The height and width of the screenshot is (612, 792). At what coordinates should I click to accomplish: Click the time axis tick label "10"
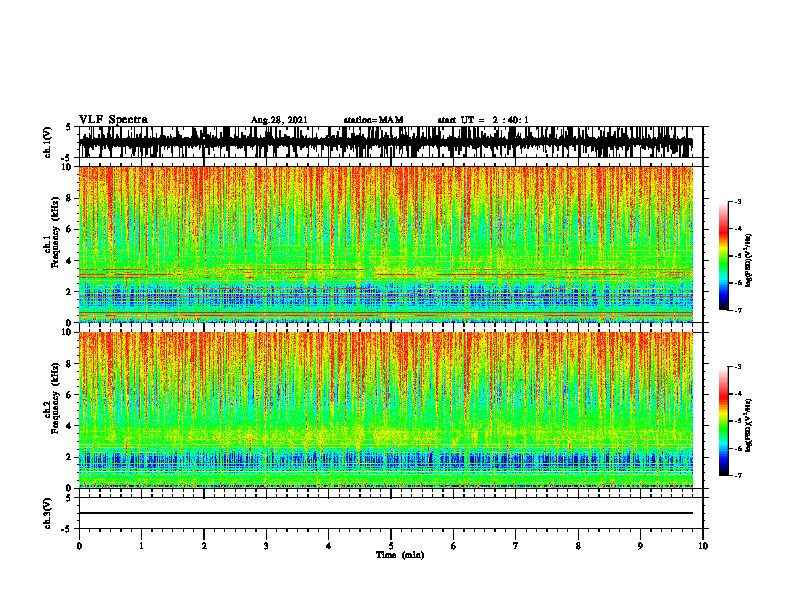click(x=703, y=546)
